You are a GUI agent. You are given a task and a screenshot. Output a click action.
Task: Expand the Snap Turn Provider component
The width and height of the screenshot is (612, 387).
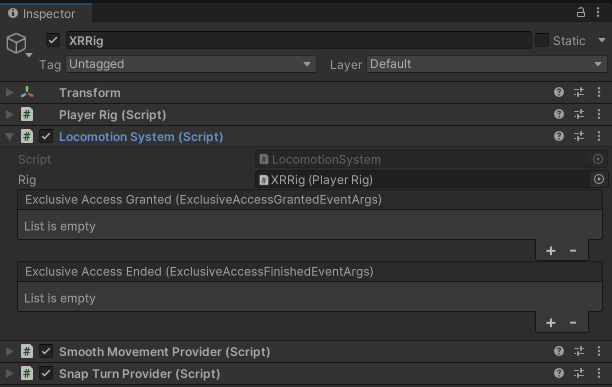point(9,374)
